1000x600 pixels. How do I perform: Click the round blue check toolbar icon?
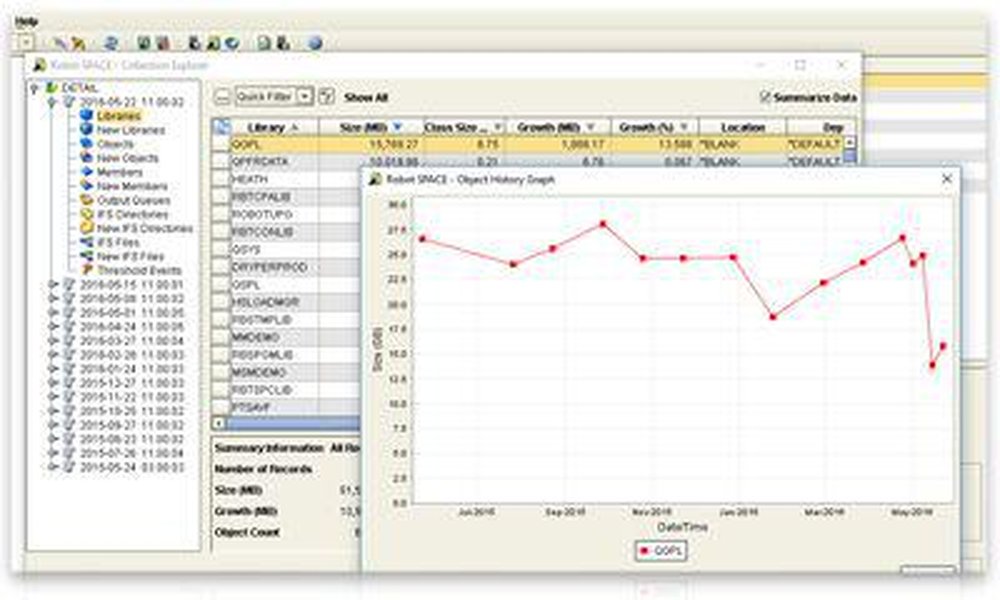(x=233, y=43)
